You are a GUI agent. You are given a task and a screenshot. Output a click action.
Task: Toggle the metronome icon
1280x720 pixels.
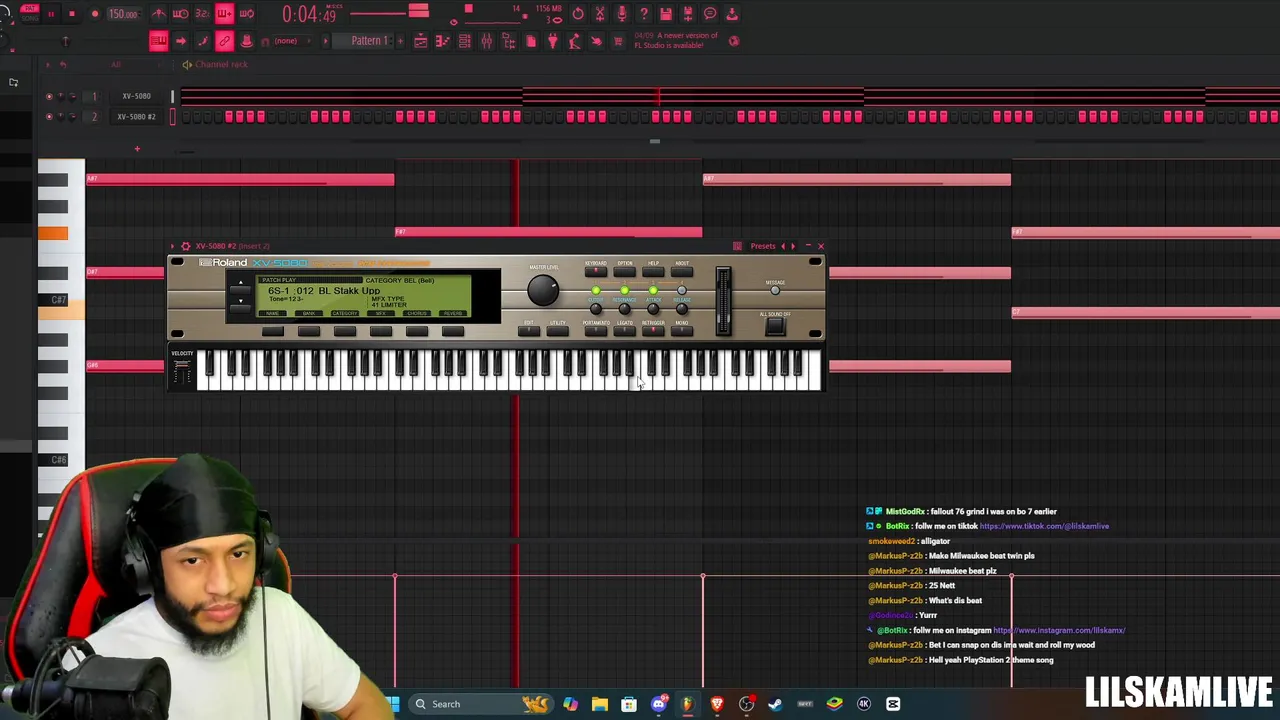(159, 14)
